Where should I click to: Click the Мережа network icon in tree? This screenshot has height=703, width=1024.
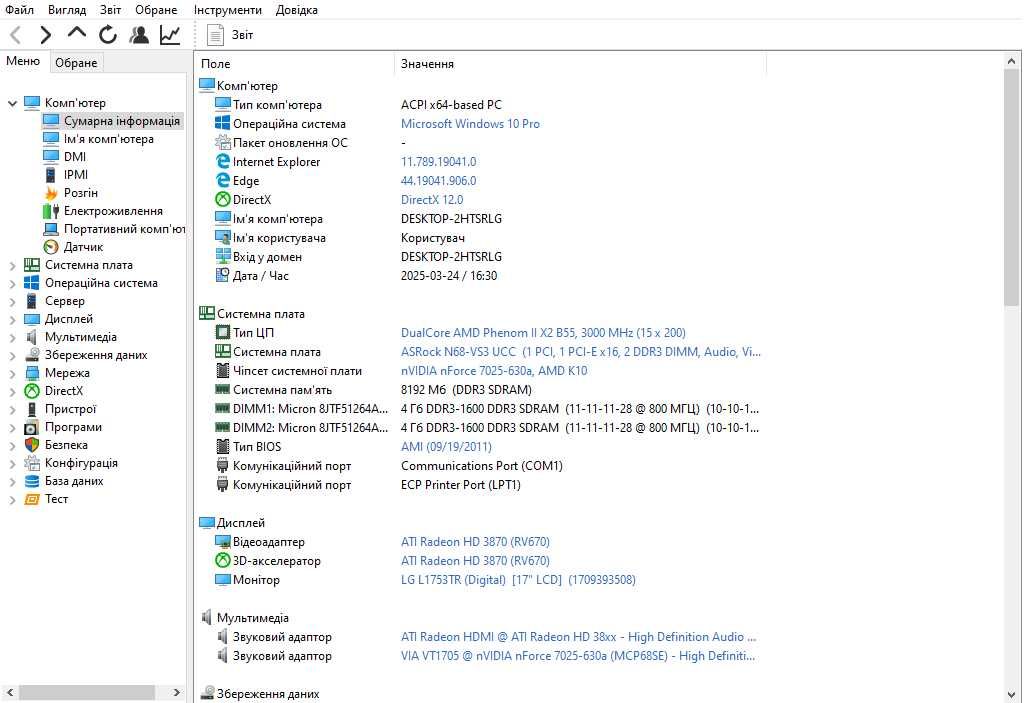point(32,373)
